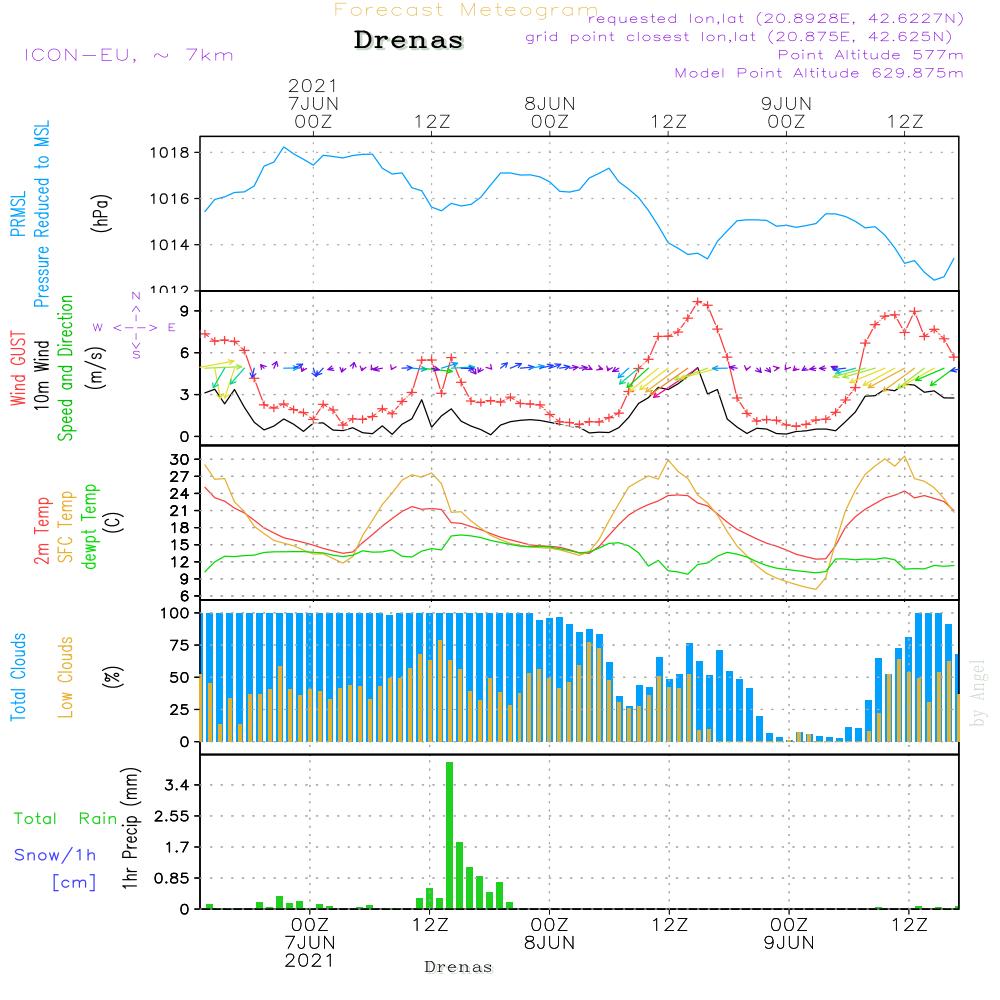Click the 27 tick on temperature axis

point(179,476)
